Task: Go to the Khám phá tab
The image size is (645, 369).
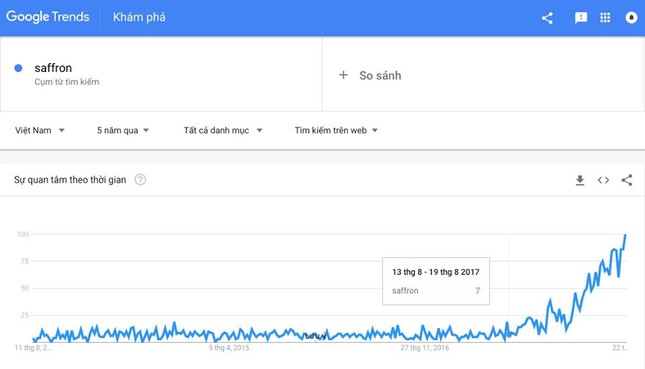Action: [x=139, y=17]
